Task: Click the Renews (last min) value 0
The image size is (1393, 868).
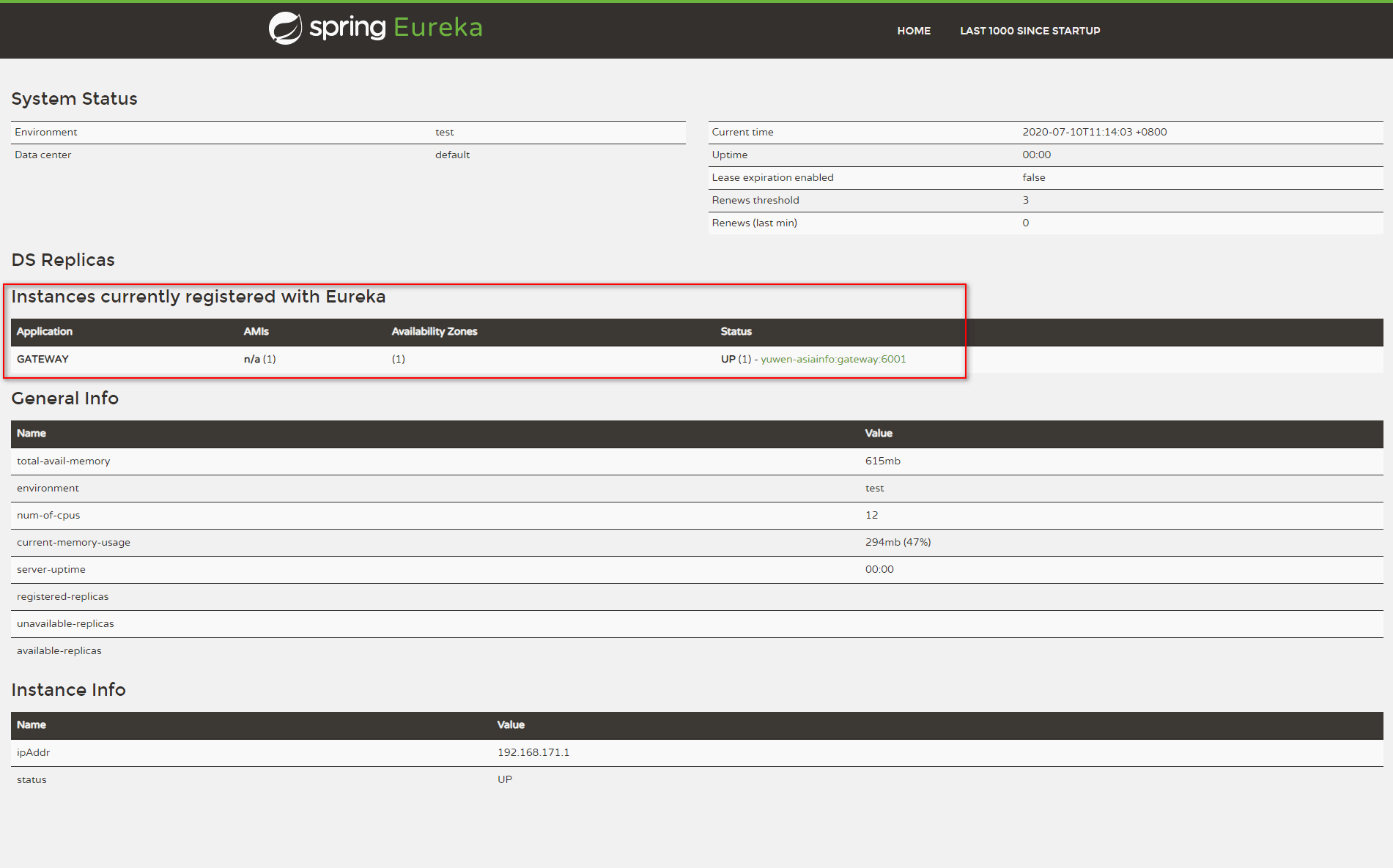Action: pyautogui.click(x=1026, y=223)
